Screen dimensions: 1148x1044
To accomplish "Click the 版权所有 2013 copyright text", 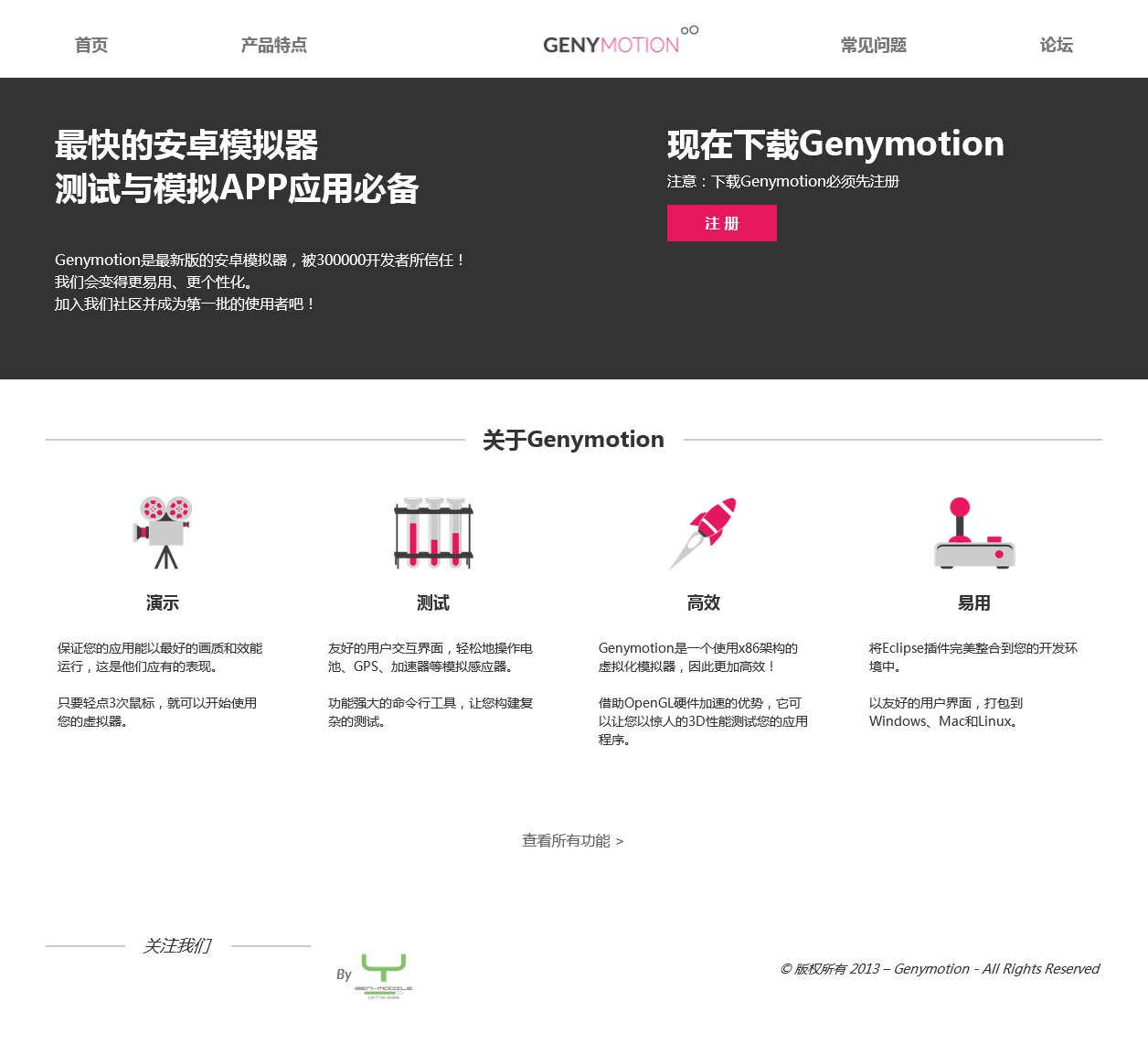I will (940, 969).
